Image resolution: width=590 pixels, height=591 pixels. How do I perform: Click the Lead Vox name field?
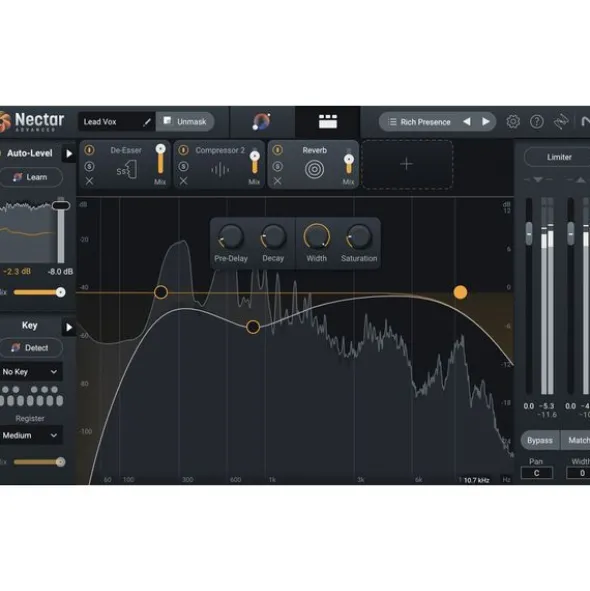click(116, 121)
